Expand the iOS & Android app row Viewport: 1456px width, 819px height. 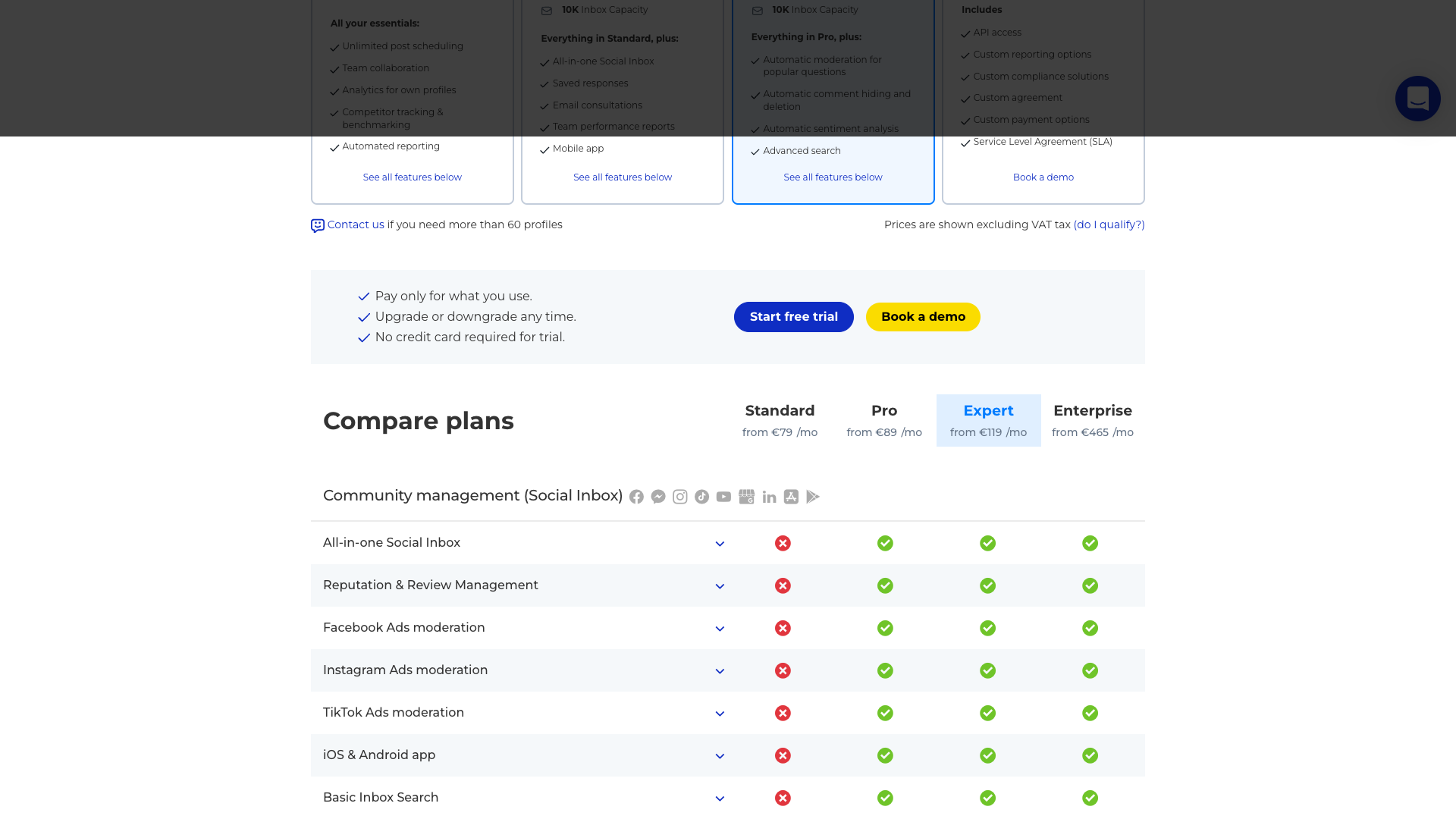pos(719,755)
